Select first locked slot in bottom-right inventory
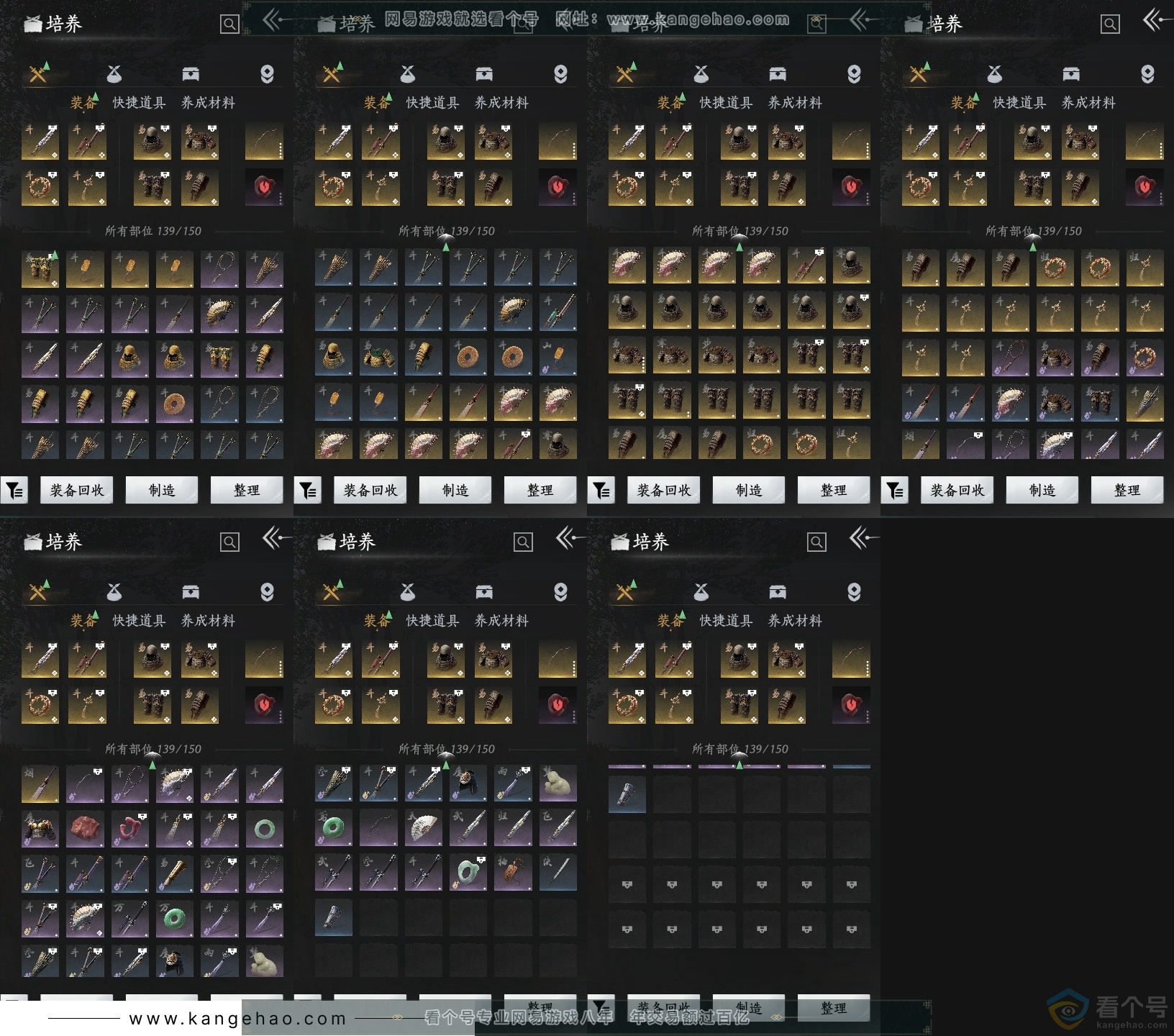 (627, 884)
